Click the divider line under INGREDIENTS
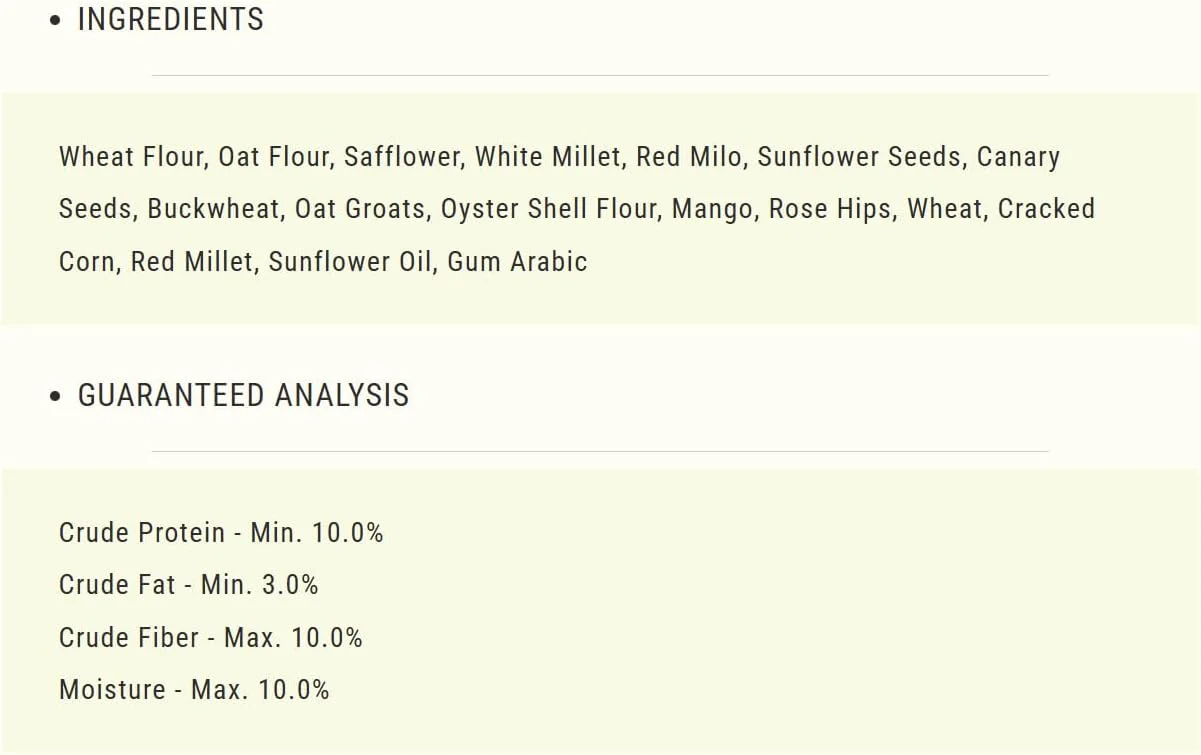This screenshot has height=755, width=1201. point(600,75)
